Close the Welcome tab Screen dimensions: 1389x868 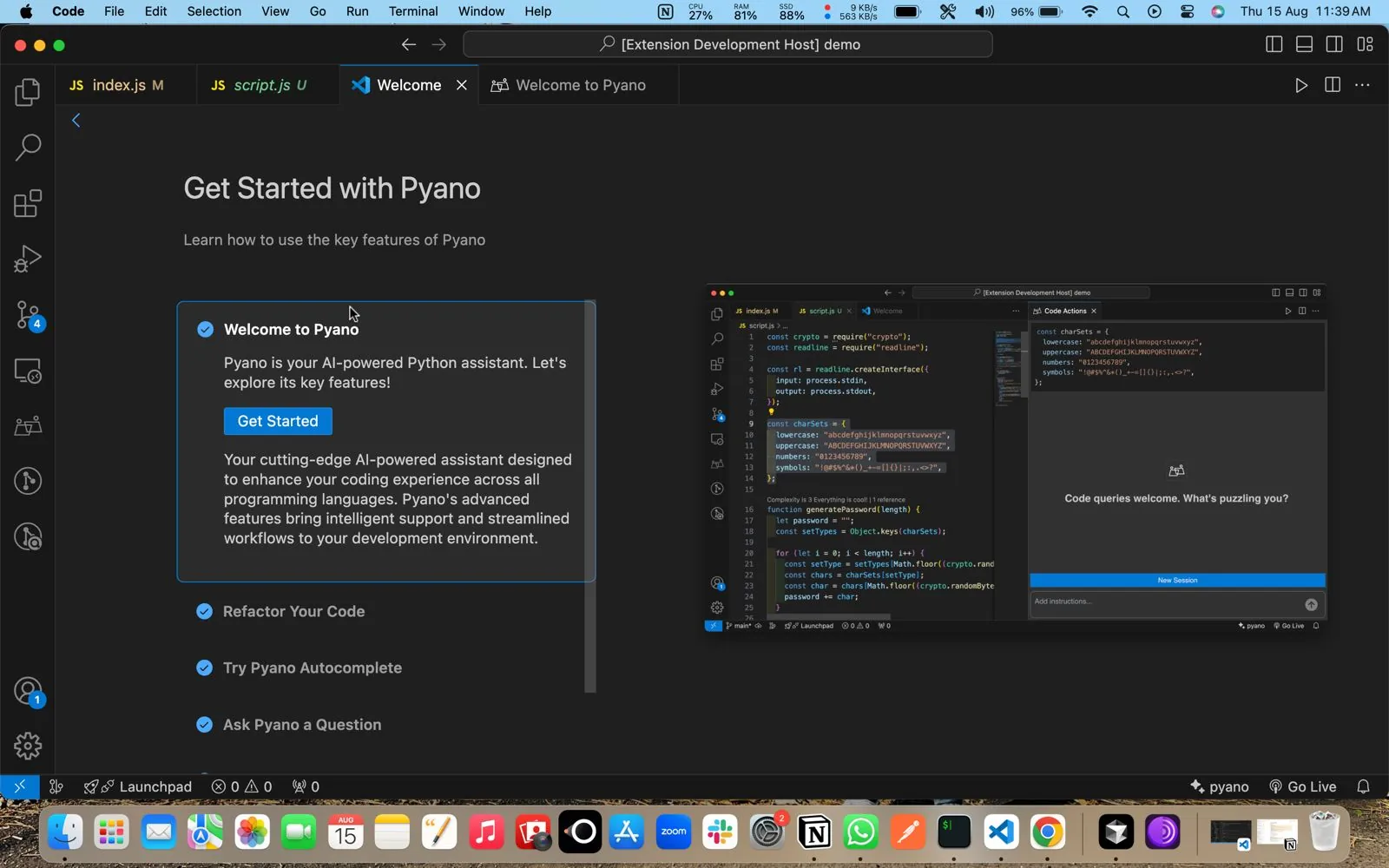pyautogui.click(x=462, y=85)
